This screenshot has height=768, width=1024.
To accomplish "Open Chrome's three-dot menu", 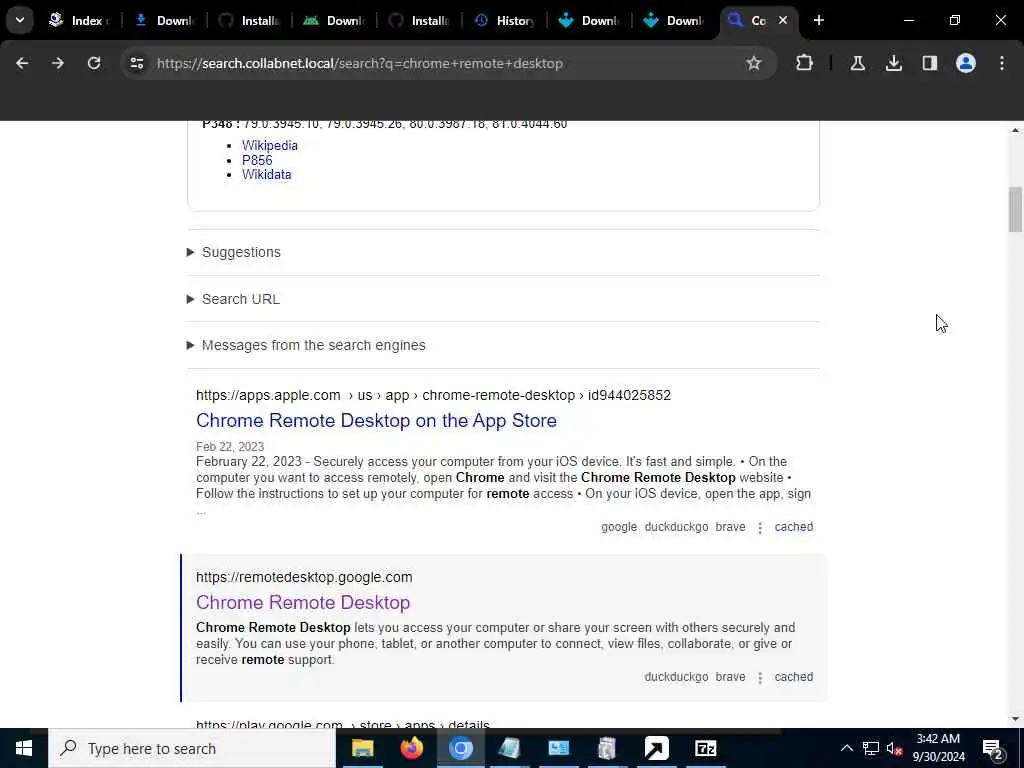I will click(1002, 63).
